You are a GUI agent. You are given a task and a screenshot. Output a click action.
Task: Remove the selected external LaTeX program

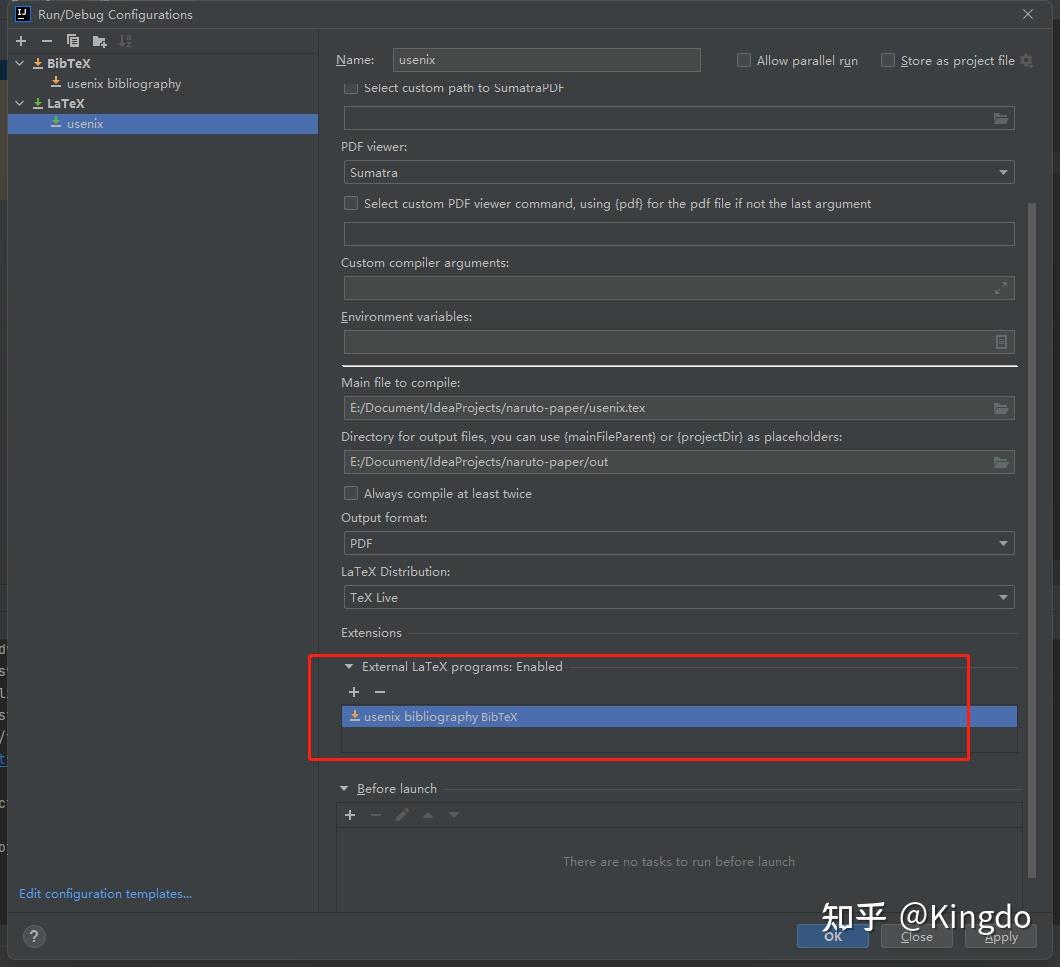[x=380, y=692]
